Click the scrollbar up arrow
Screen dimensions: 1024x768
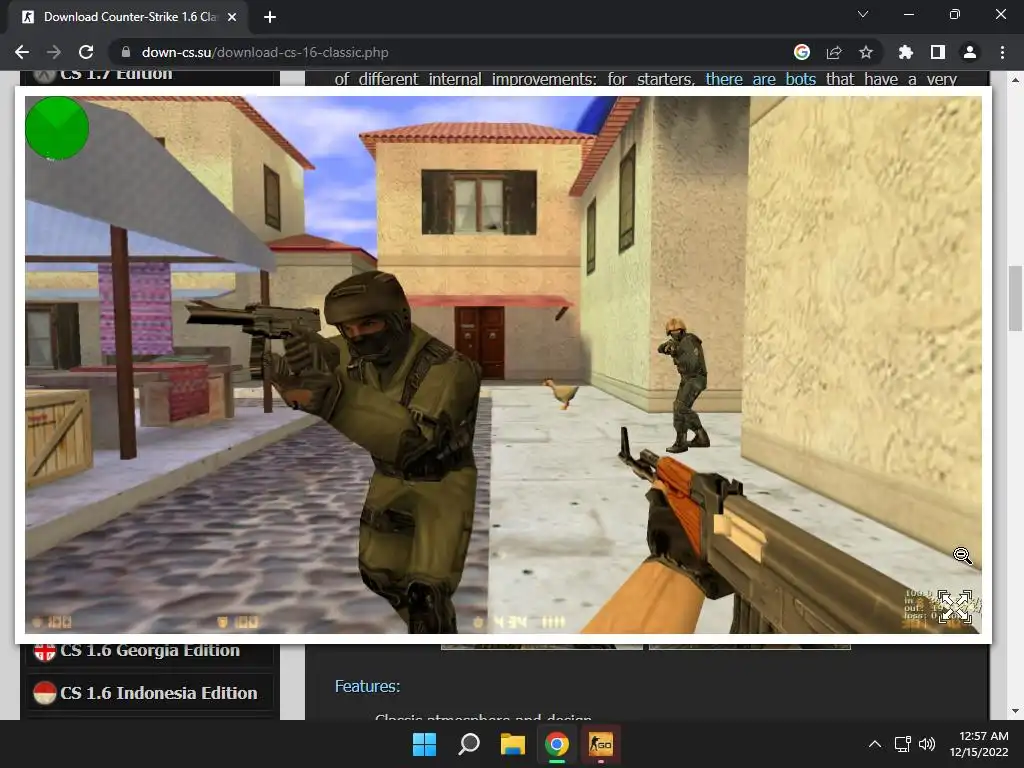point(1015,80)
